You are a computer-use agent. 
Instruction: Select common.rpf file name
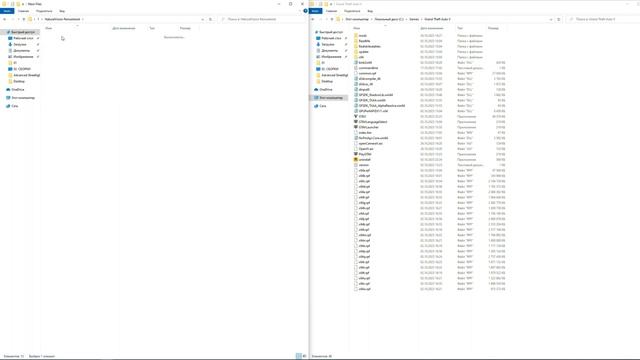click(367, 73)
